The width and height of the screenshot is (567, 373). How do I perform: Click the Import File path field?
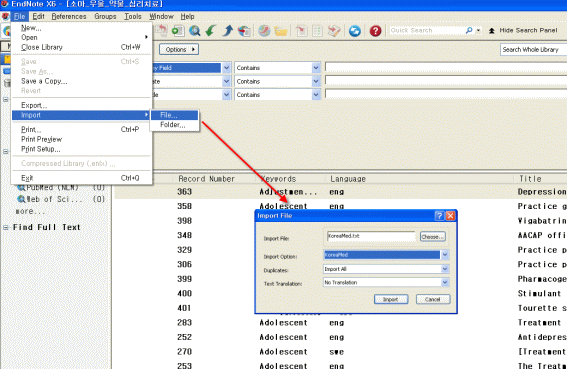[x=371, y=237]
